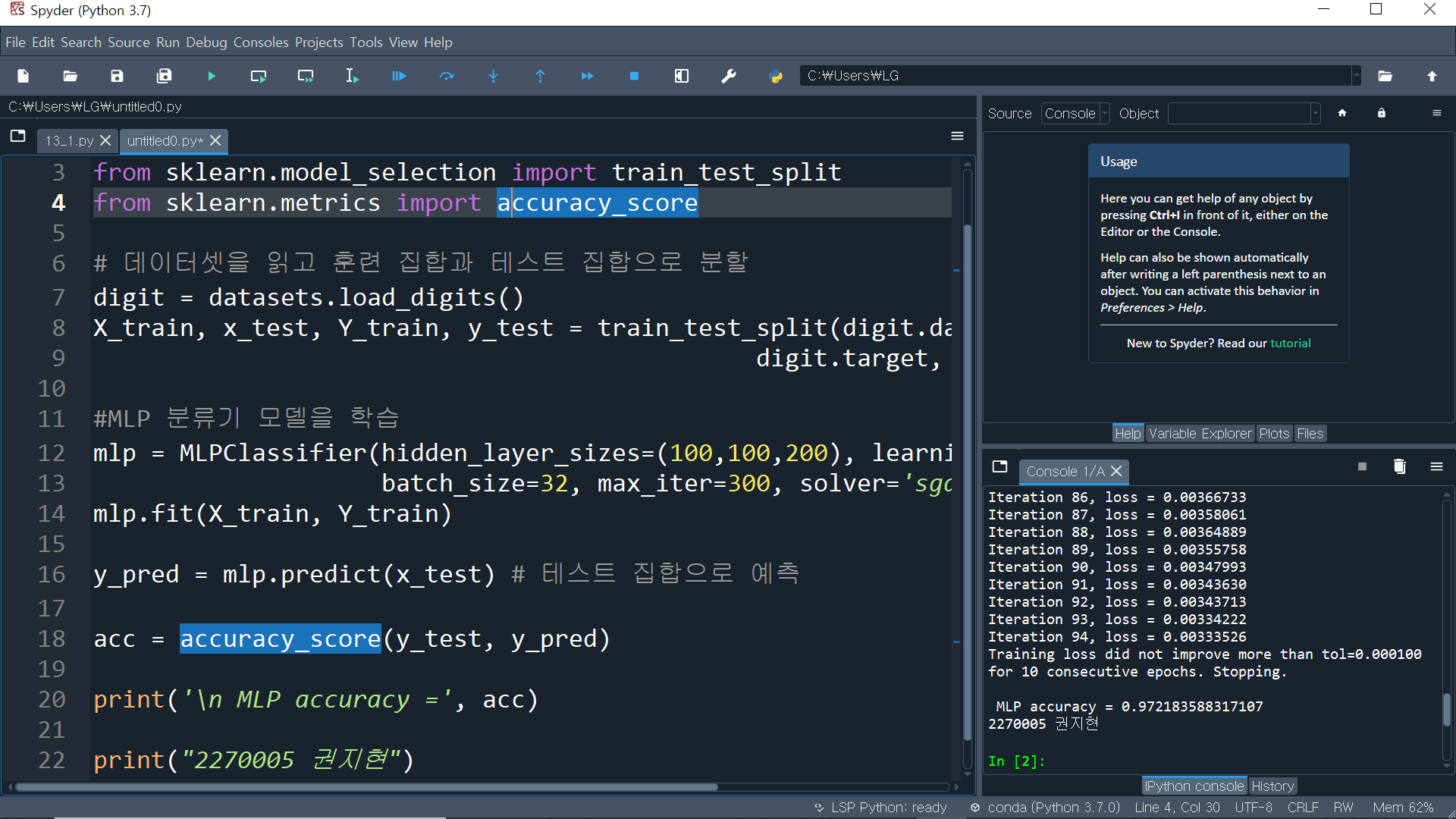Viewport: 1456px width, 819px height.
Task: Click the editor horizontal scrollbar
Action: 366,787
